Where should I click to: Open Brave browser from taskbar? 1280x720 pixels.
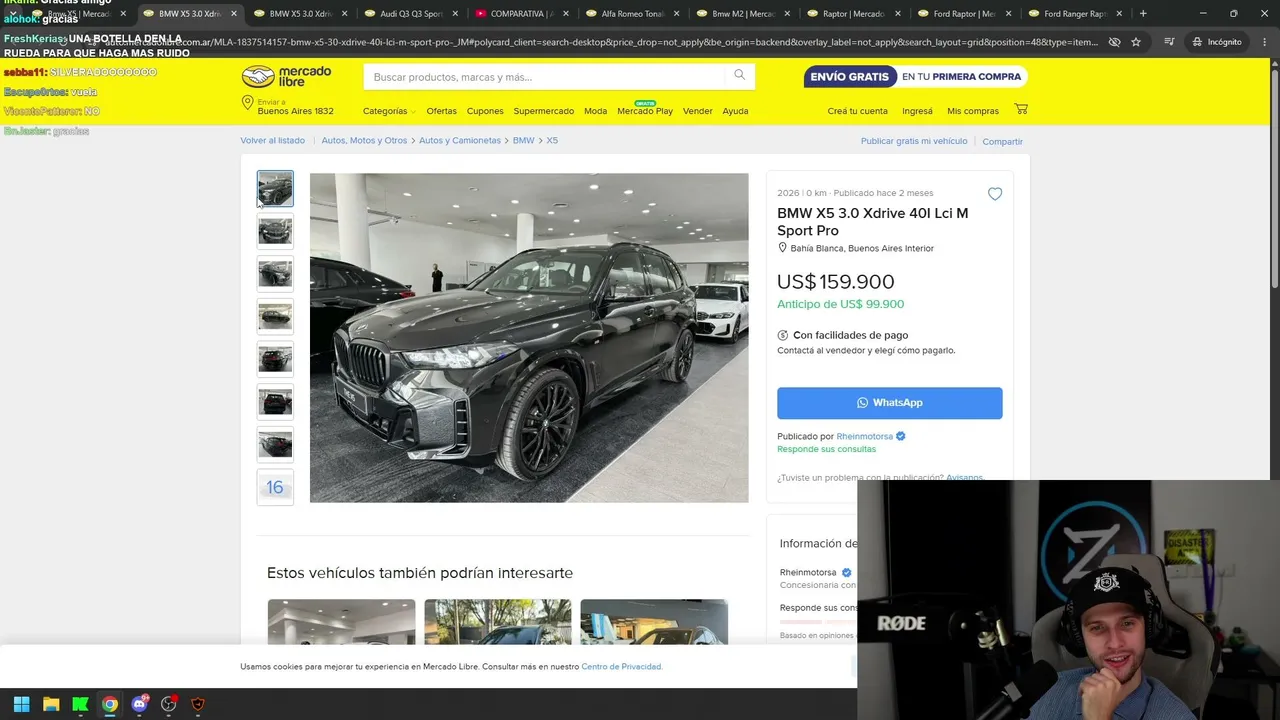coord(198,704)
